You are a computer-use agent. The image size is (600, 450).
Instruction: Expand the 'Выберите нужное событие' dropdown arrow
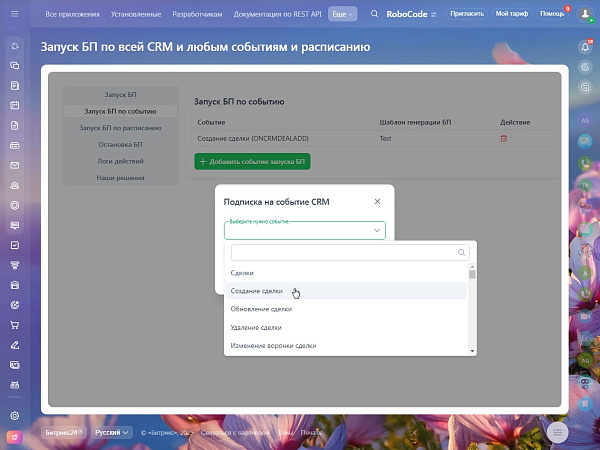pyautogui.click(x=376, y=230)
